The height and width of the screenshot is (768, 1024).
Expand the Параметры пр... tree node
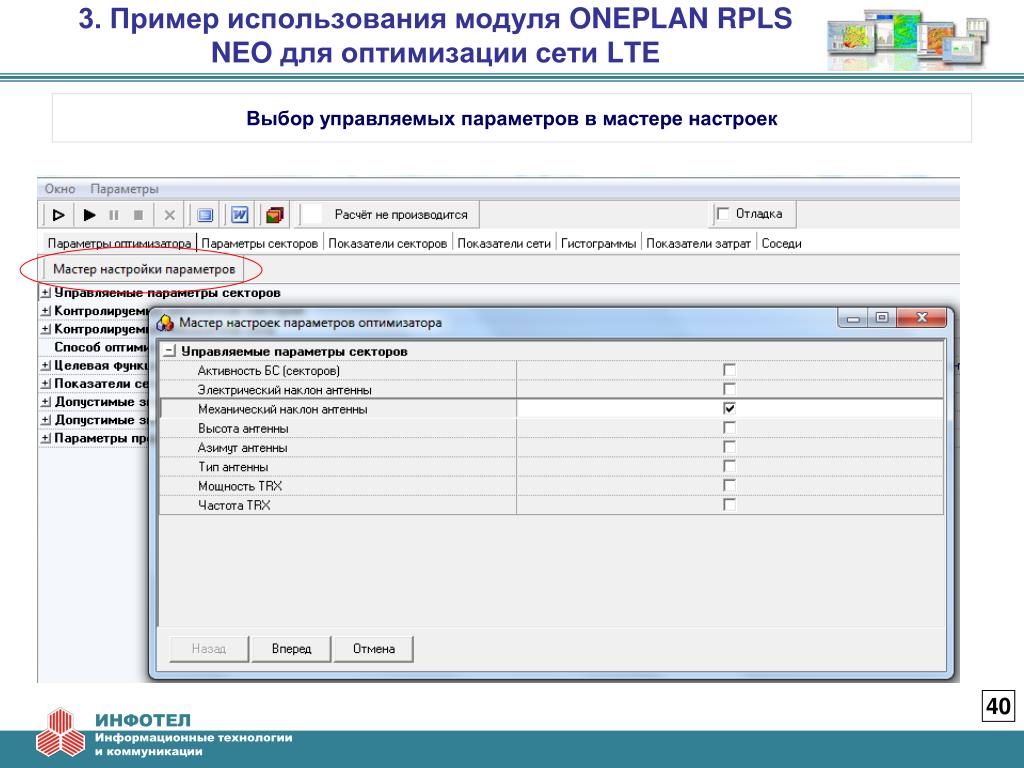tap(46, 438)
